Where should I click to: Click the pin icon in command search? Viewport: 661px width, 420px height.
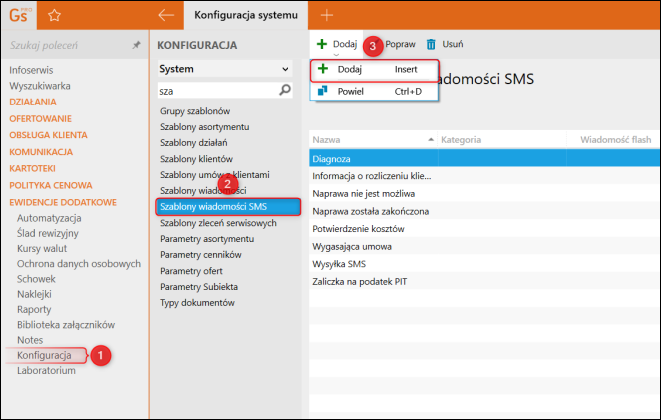pyautogui.click(x=136, y=46)
